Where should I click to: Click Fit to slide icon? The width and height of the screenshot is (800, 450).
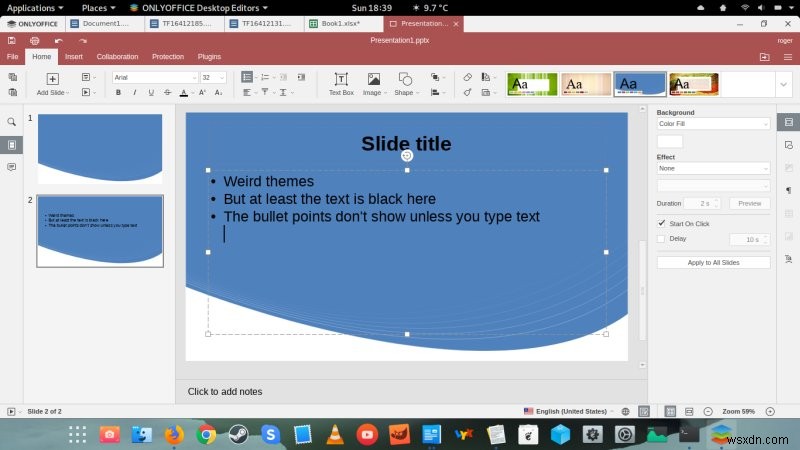pos(670,411)
